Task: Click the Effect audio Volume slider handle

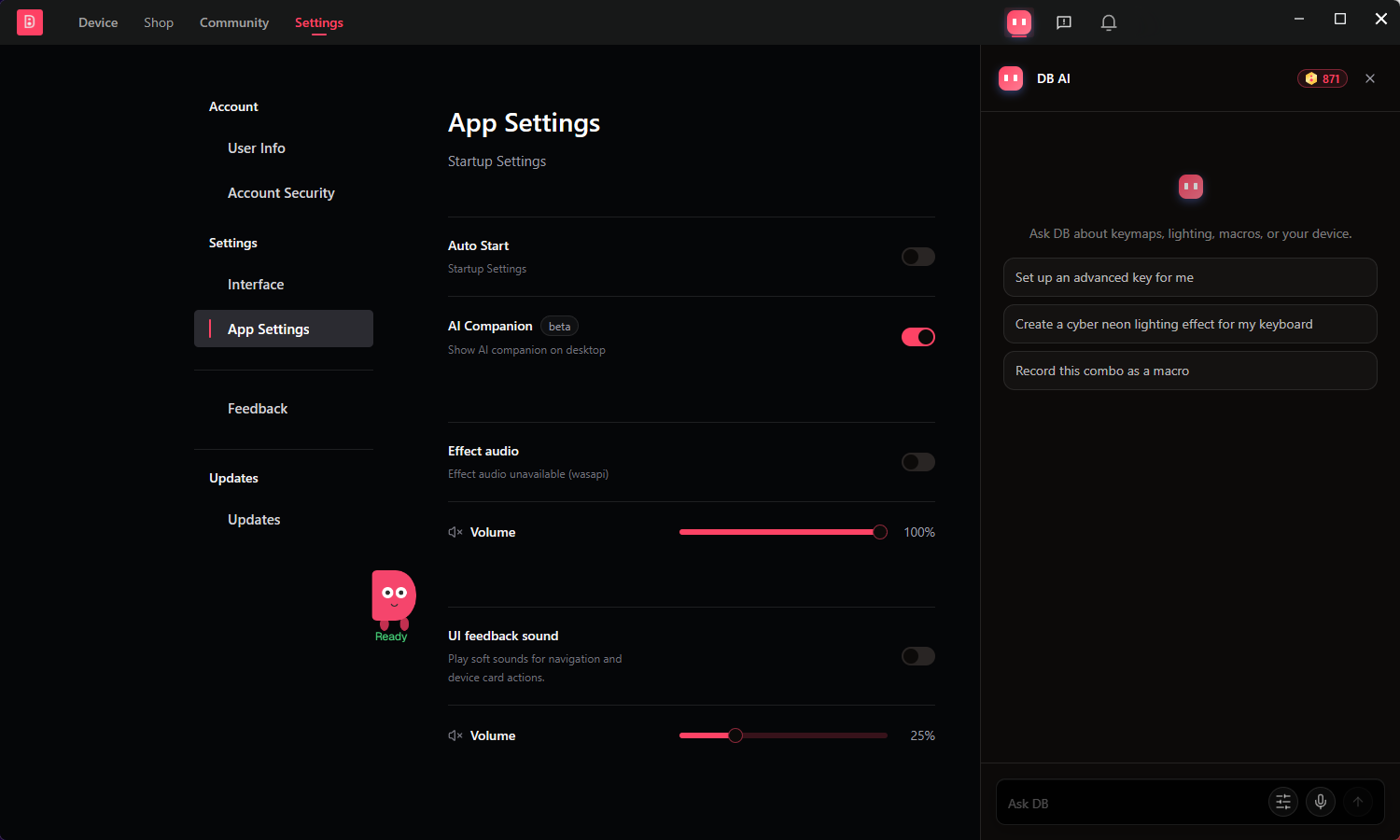Action: pos(880,532)
